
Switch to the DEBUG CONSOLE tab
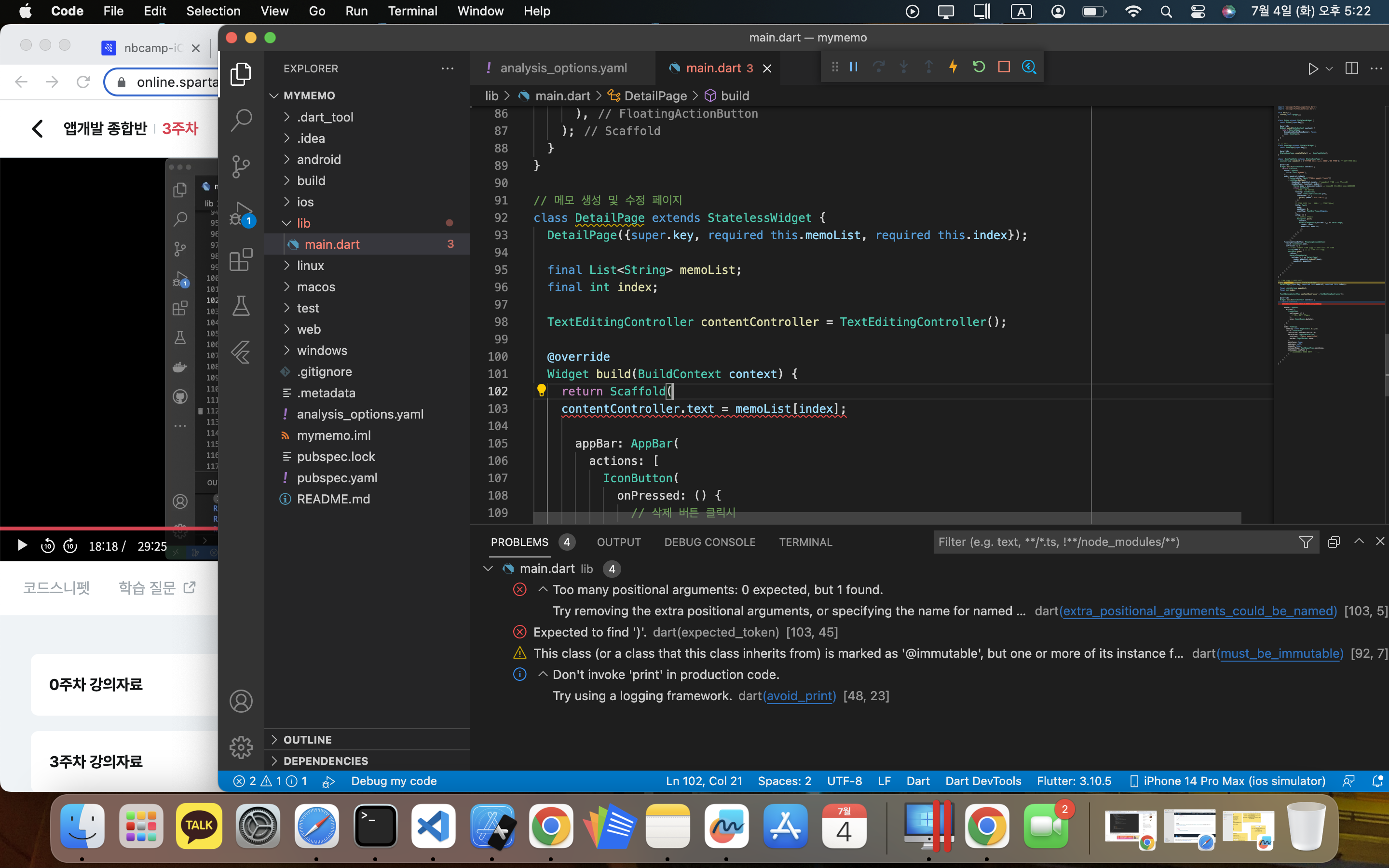pyautogui.click(x=710, y=542)
